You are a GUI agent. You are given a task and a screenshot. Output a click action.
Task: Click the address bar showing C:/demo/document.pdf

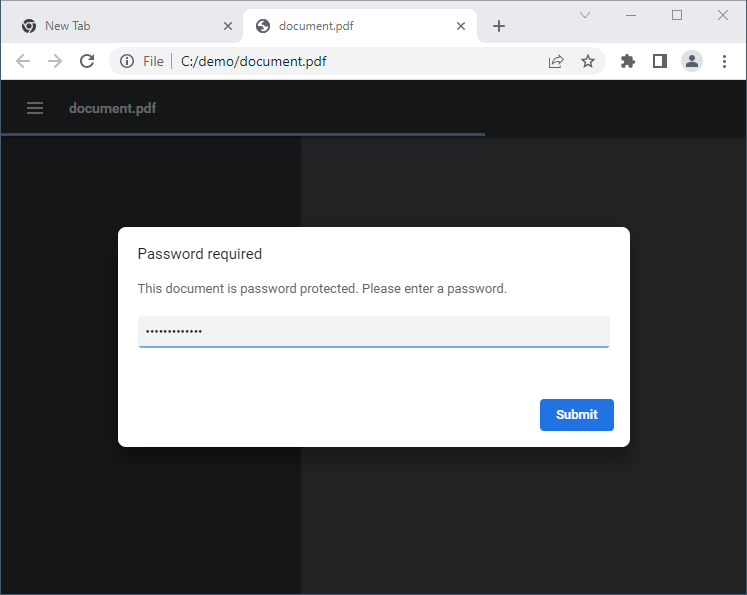(357, 61)
